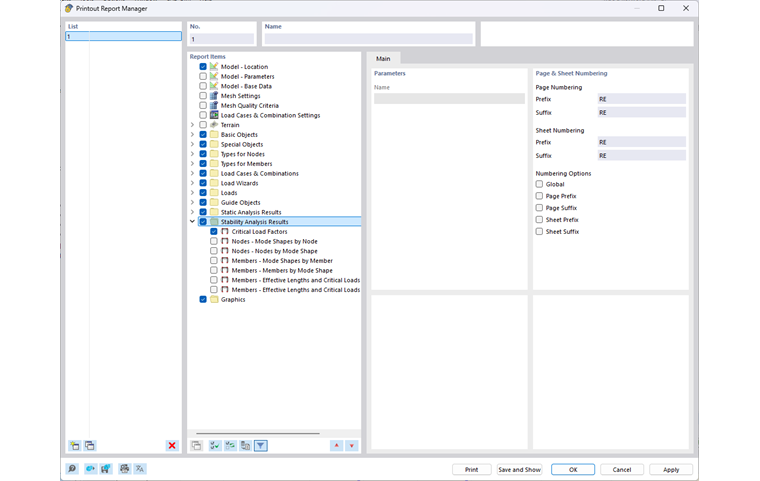This screenshot has width=760, height=481.
Task: Click the Model - Base Data item icon
Action: (x=214, y=86)
